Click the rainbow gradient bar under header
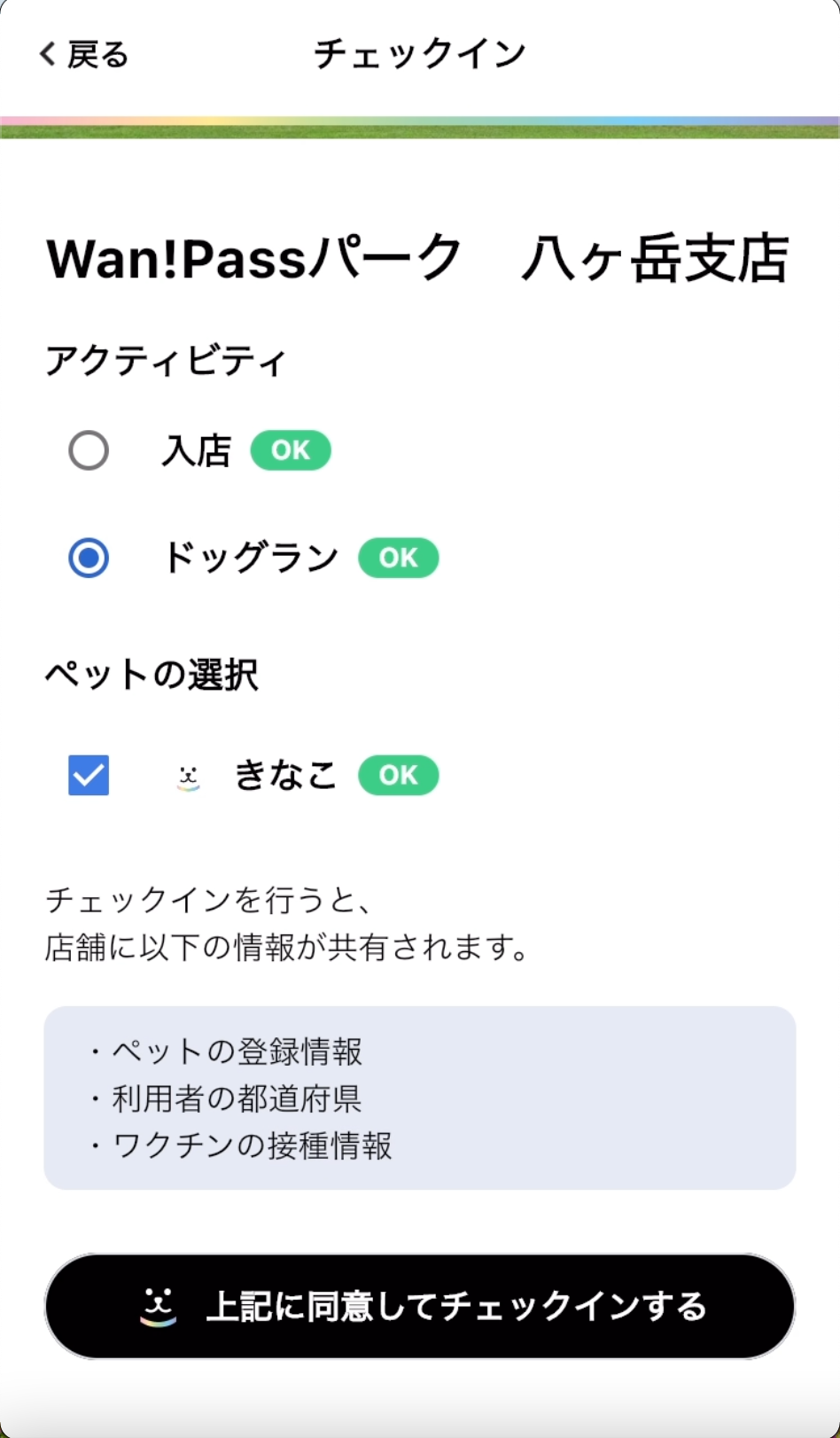This screenshot has height=1438, width=840. click(x=420, y=121)
